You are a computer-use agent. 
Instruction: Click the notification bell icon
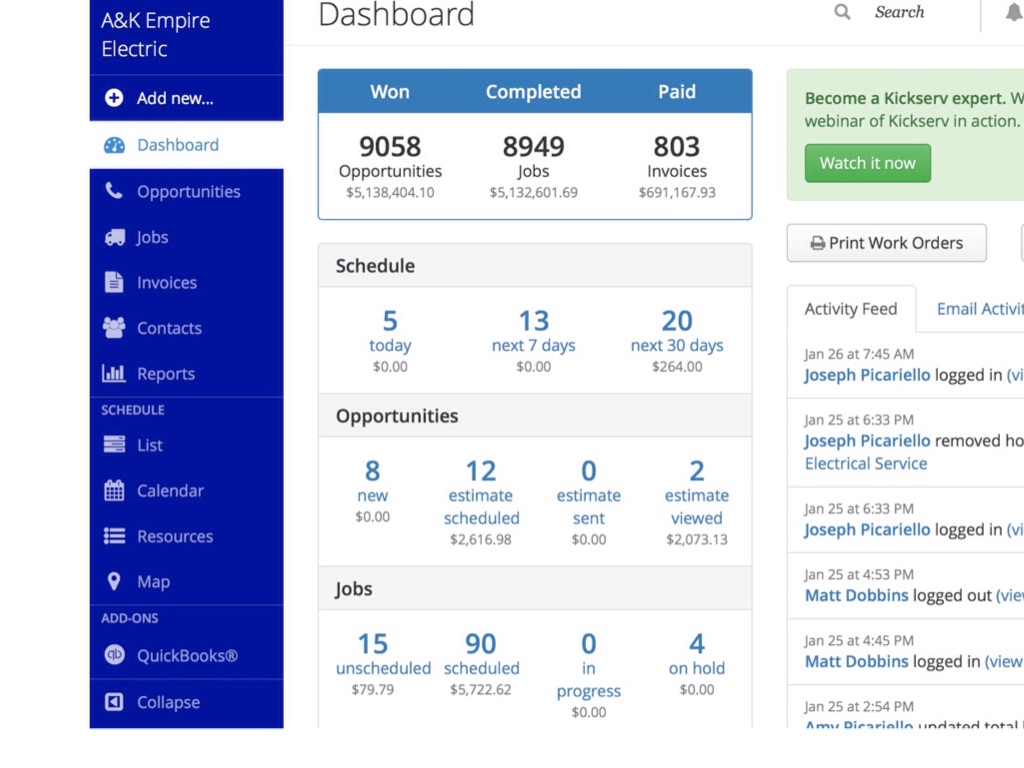click(1014, 13)
